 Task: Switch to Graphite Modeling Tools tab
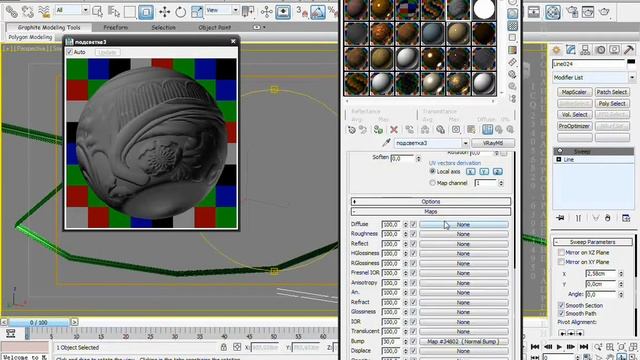49,27
